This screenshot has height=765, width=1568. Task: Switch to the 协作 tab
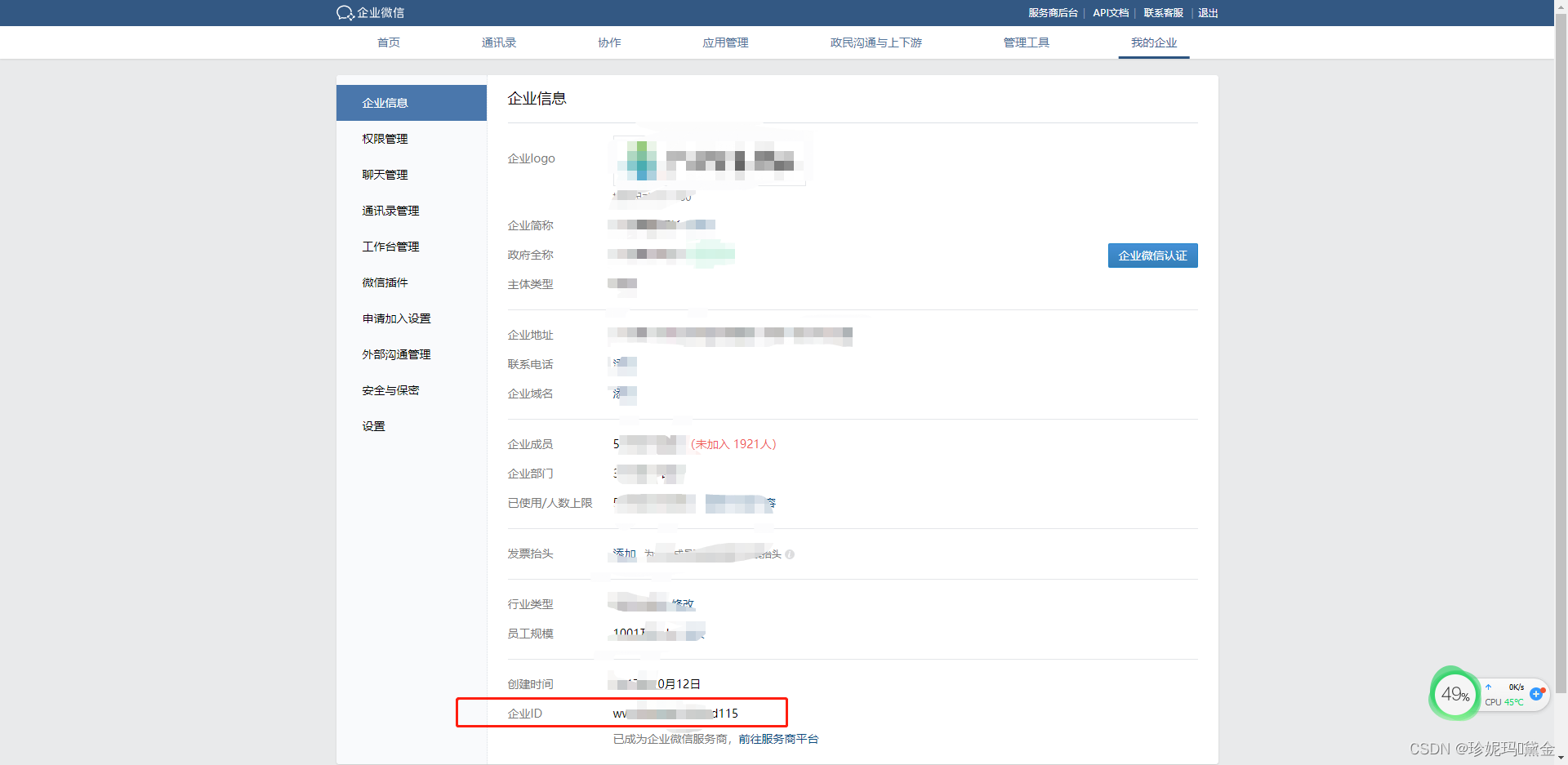(x=609, y=42)
